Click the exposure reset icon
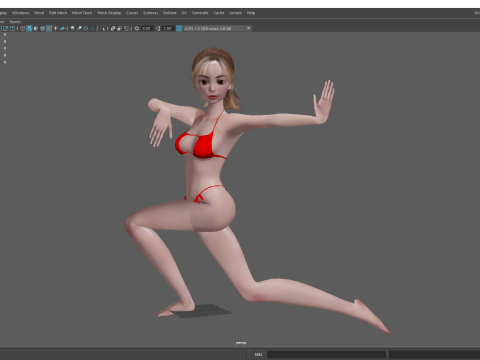The height and width of the screenshot is (360, 480). click(137, 28)
